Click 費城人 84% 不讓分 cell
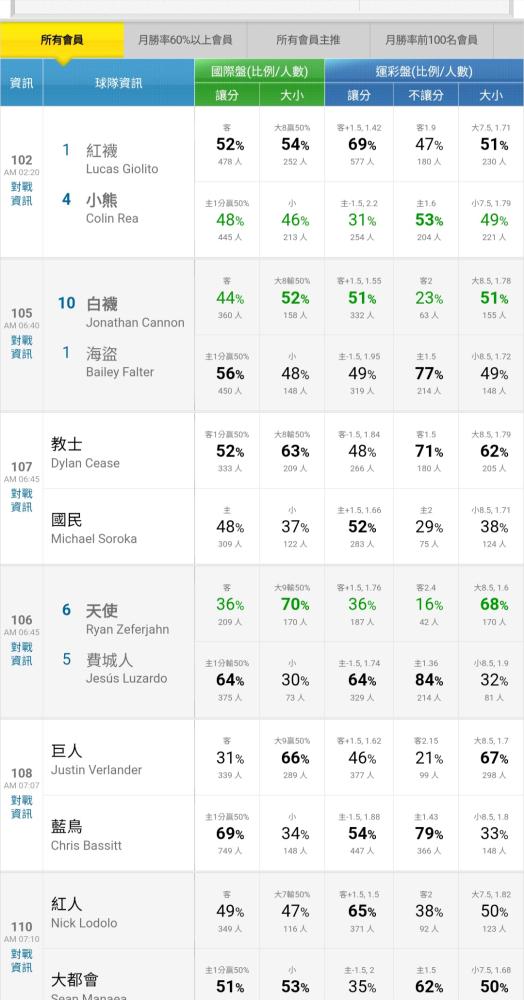Viewport: 524px width, 1000px height. 426,680
